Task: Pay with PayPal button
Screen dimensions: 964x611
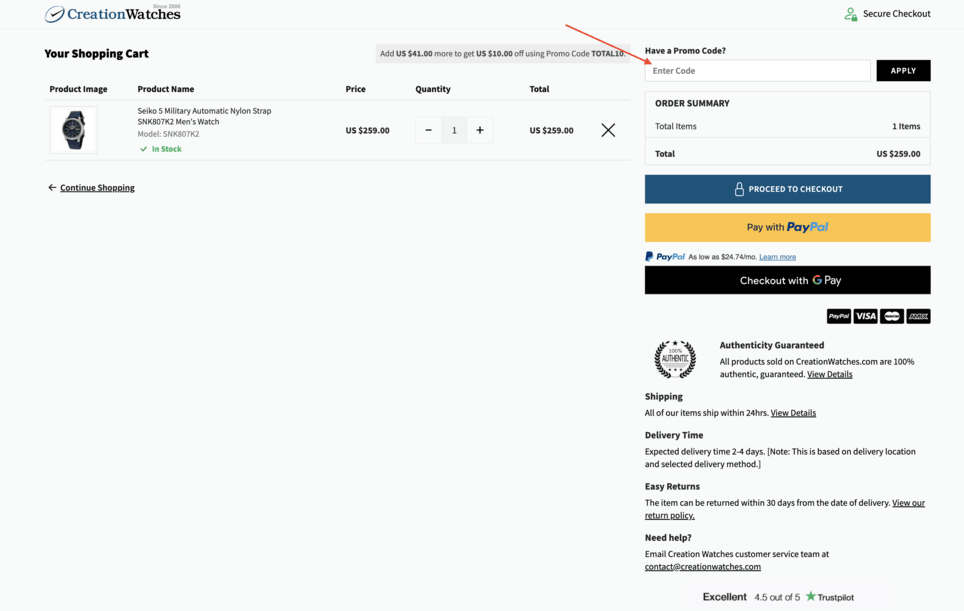Action: [x=788, y=227]
